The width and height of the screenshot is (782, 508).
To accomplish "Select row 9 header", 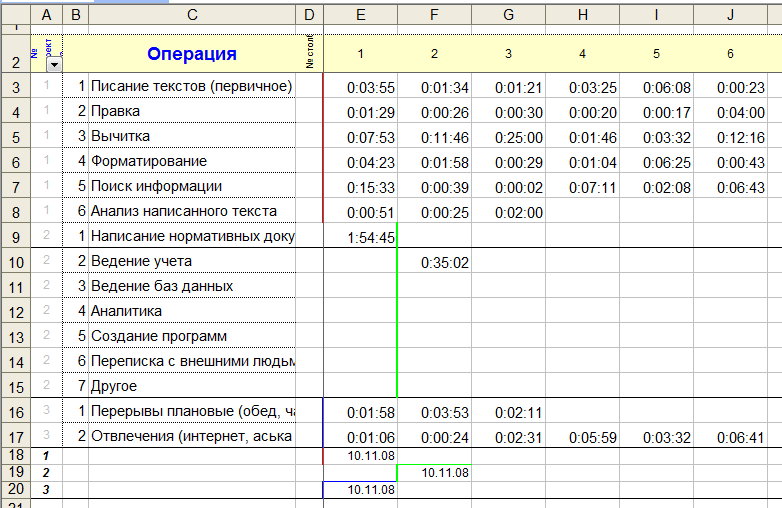I will (x=15, y=236).
